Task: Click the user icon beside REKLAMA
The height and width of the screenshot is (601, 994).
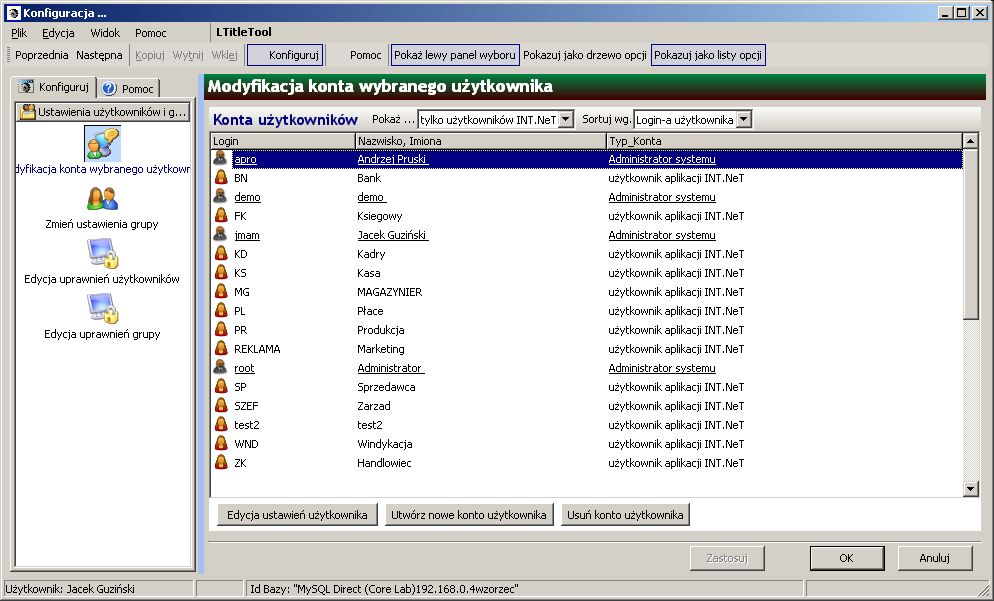Action: (221, 349)
